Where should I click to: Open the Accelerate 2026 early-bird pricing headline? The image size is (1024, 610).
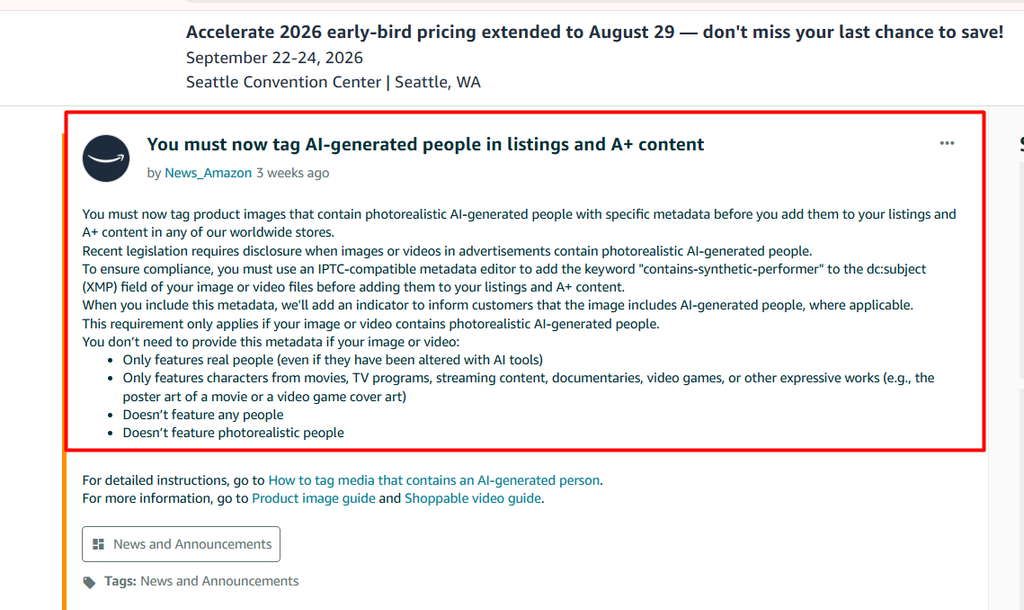(x=594, y=32)
